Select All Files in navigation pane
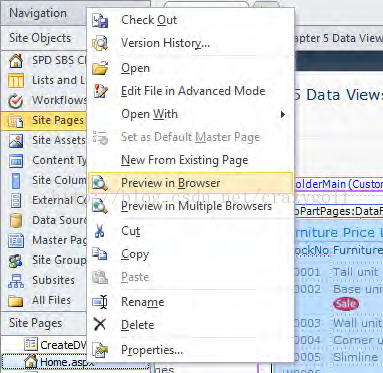 click(x=44, y=301)
